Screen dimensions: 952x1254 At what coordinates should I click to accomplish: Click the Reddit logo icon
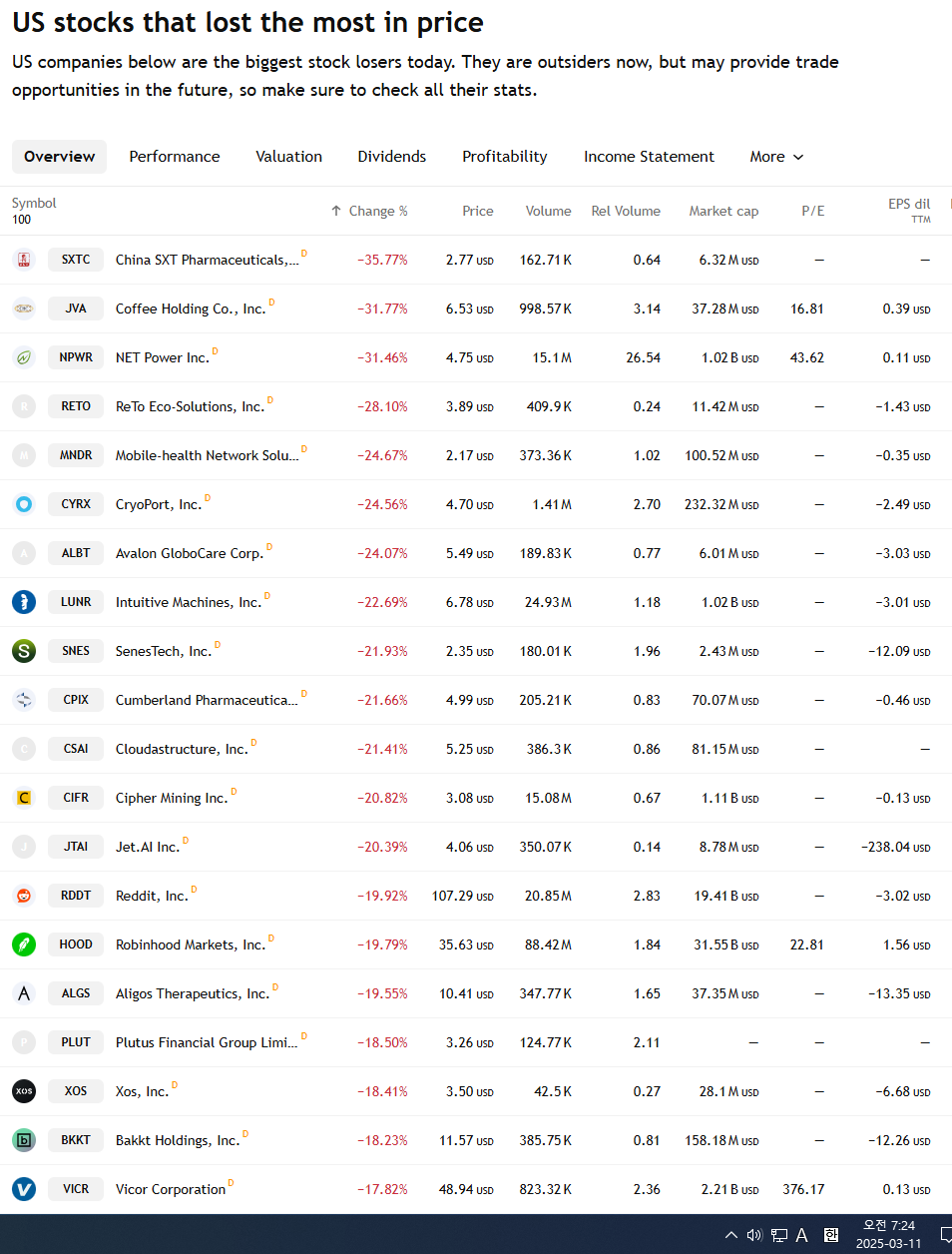click(24, 896)
